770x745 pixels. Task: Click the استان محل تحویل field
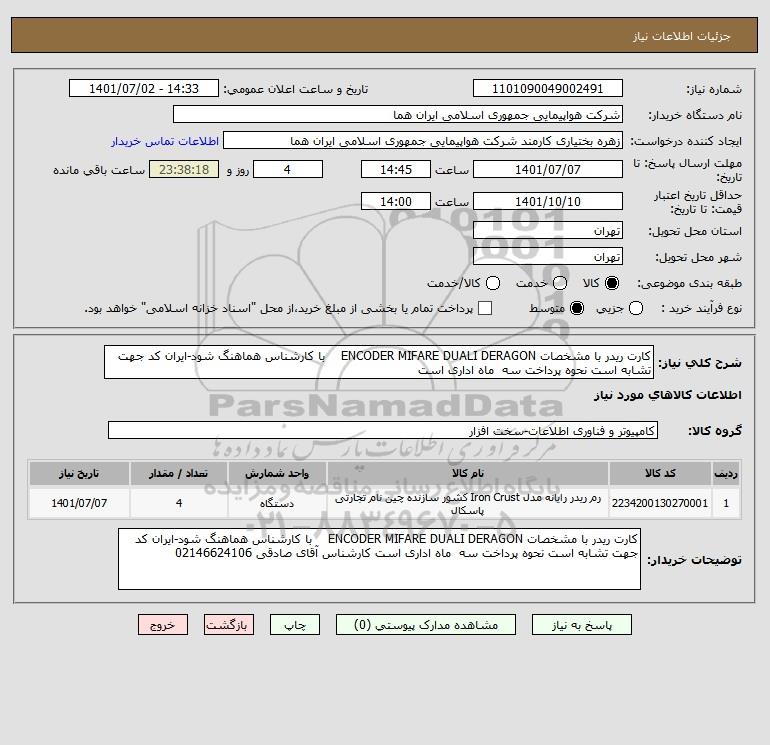pyautogui.click(x=548, y=230)
